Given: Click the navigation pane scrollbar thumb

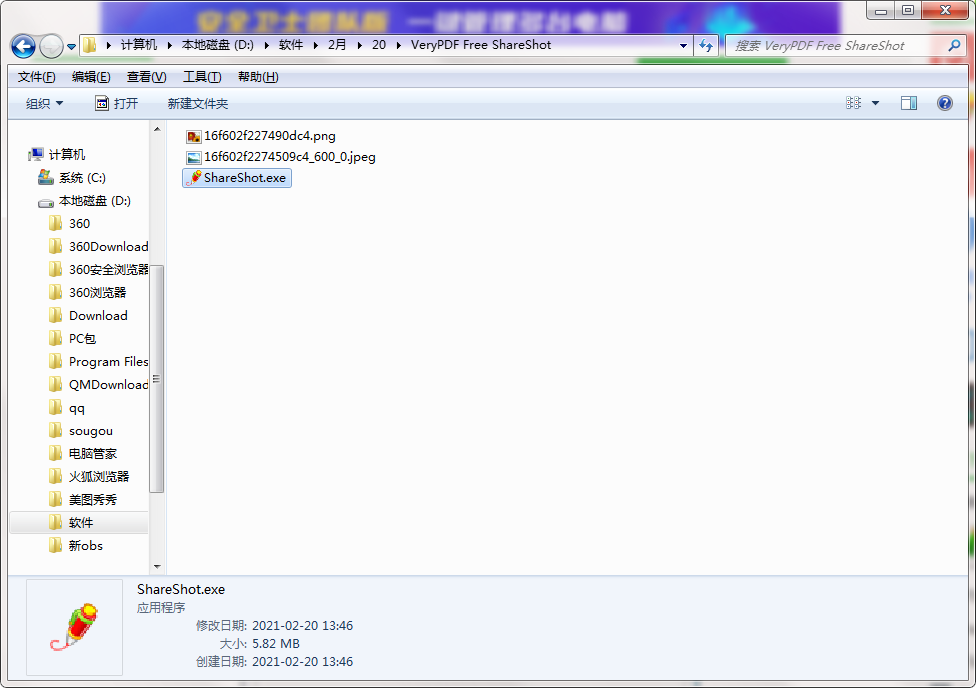Looking at the screenshot, I should click(157, 379).
